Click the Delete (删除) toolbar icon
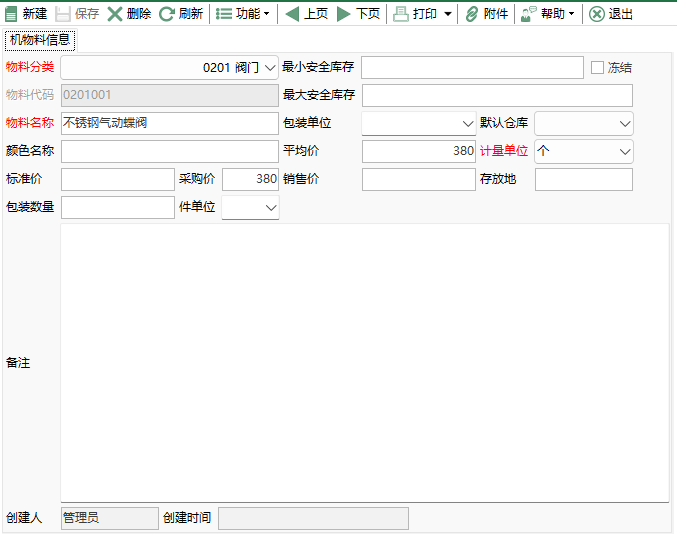677x536 pixels. [x=116, y=14]
